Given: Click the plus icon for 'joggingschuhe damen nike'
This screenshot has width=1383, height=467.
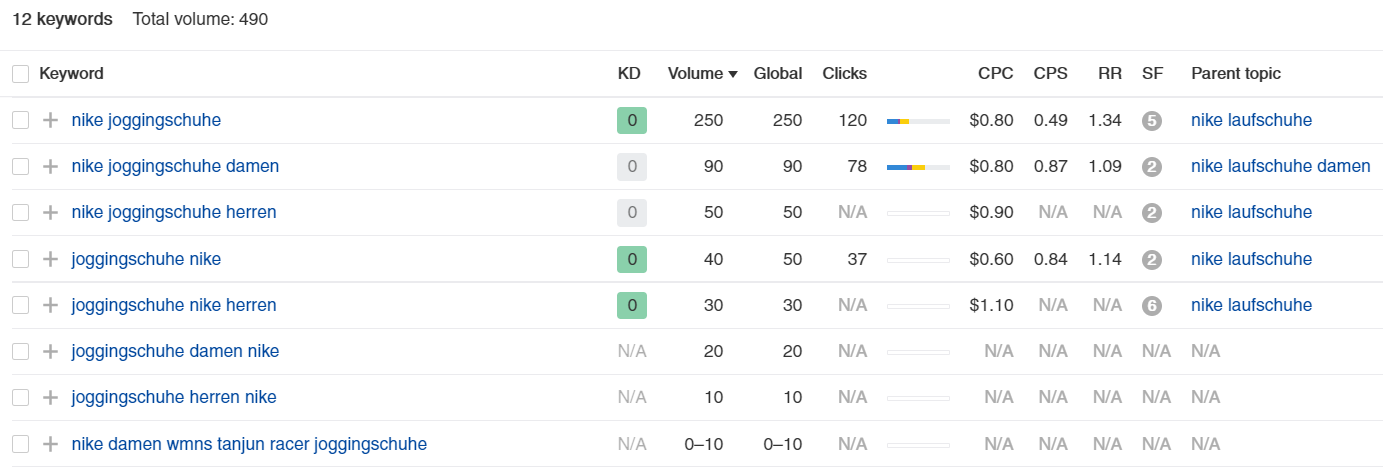Looking at the screenshot, I should click(51, 351).
